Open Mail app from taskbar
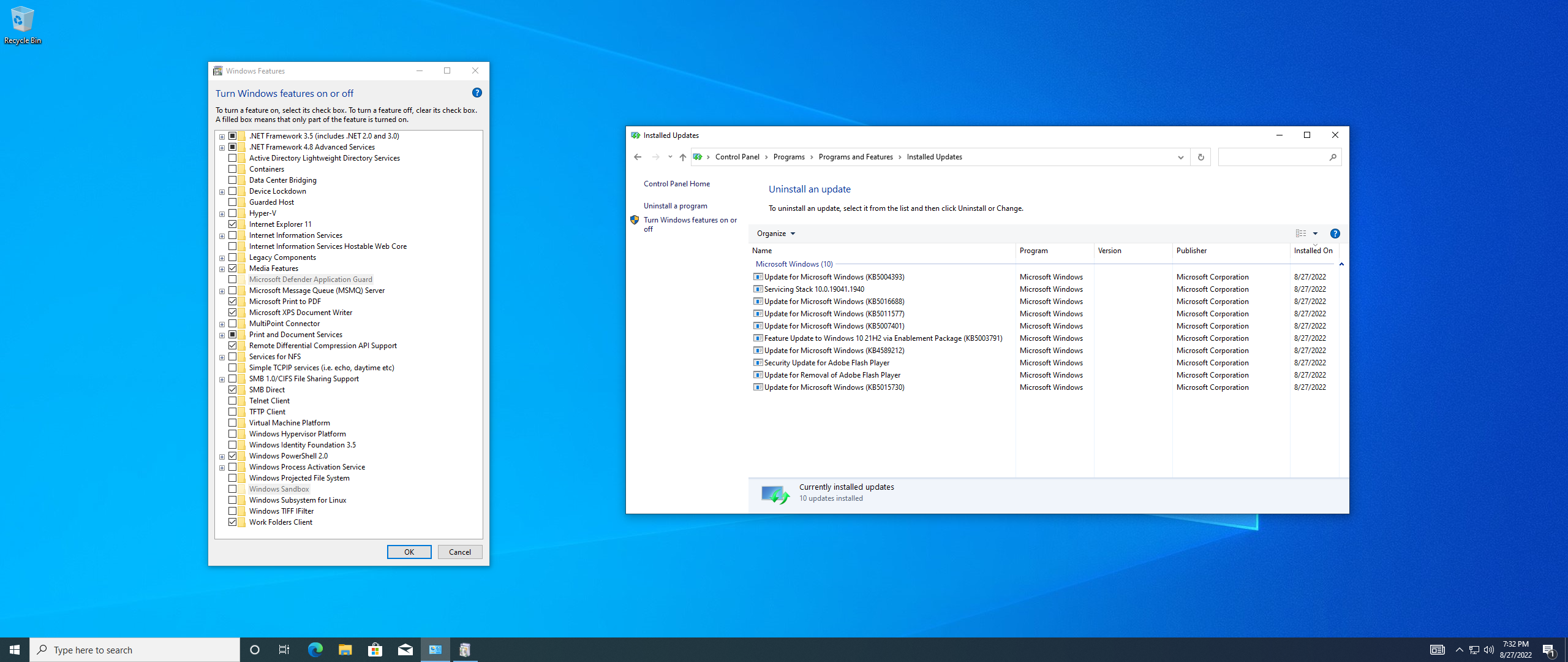The width and height of the screenshot is (1568, 662). click(405, 650)
